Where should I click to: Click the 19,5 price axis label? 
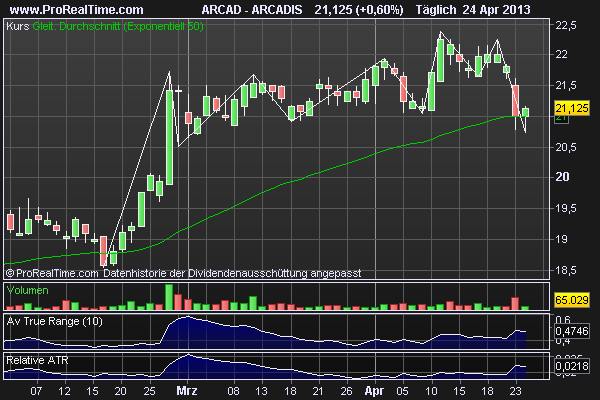pyautogui.click(x=566, y=209)
